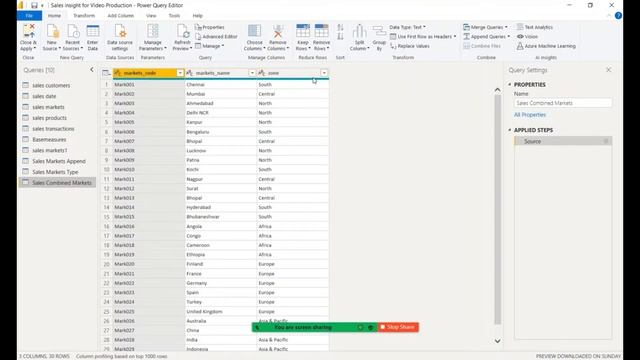The width and height of the screenshot is (640, 360).
Task: Open the Advanced Editor
Action: pyautogui.click(x=216, y=36)
